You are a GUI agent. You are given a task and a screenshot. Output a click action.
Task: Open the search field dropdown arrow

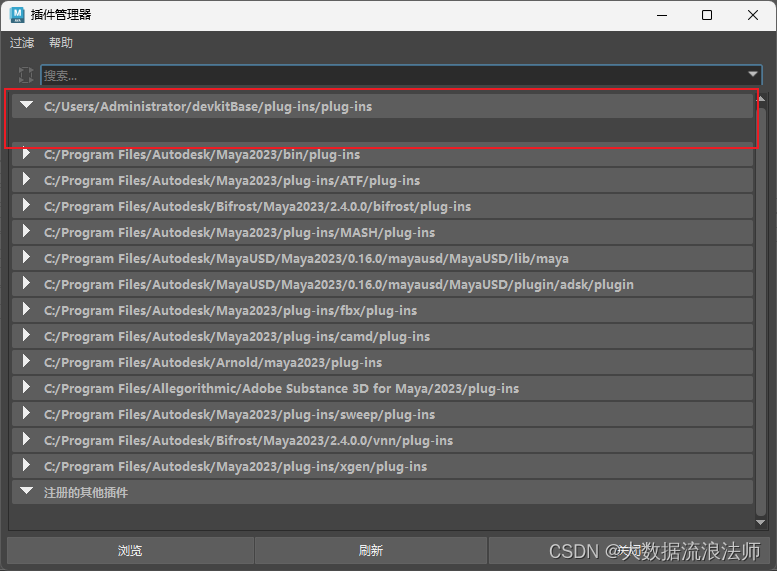[753, 74]
